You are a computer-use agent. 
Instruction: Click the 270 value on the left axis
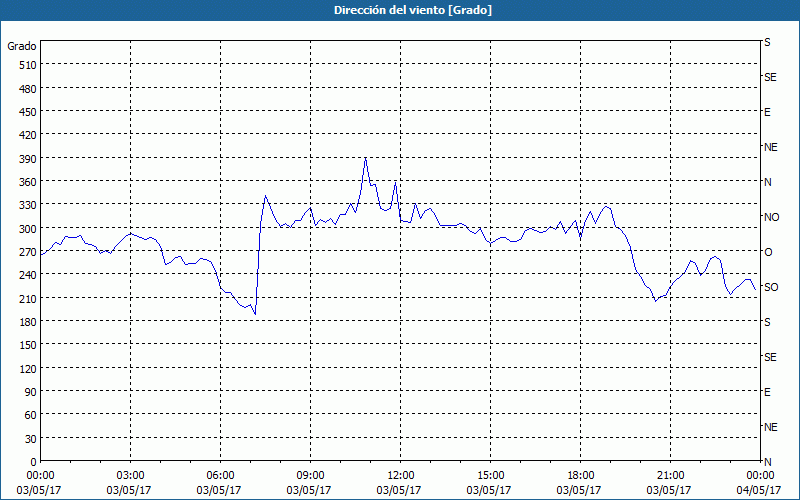[x=28, y=252]
